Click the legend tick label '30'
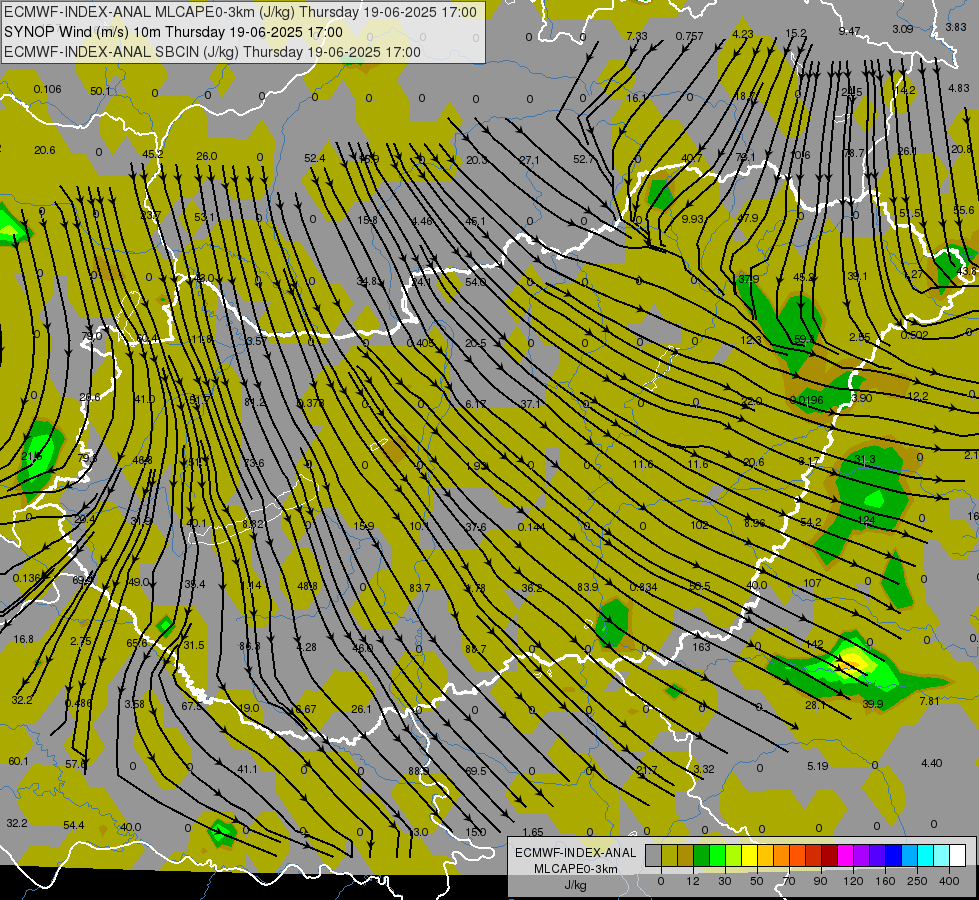979x900 pixels. (x=724, y=881)
